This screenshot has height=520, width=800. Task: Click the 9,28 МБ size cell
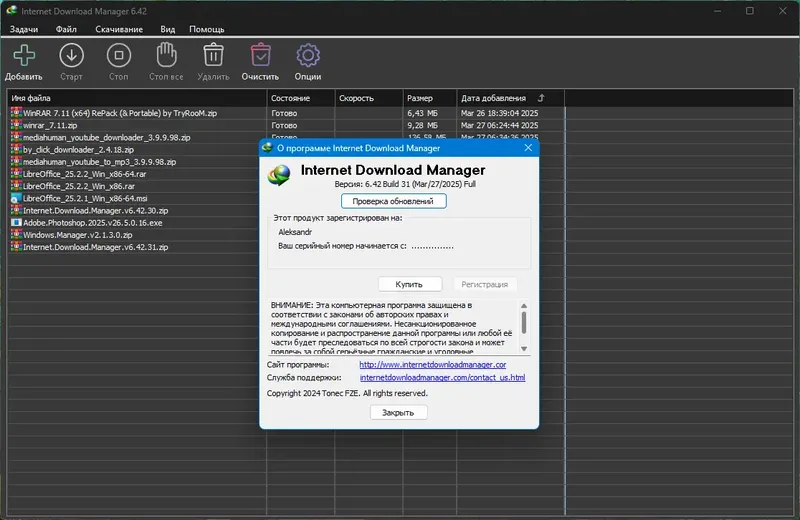[422, 125]
